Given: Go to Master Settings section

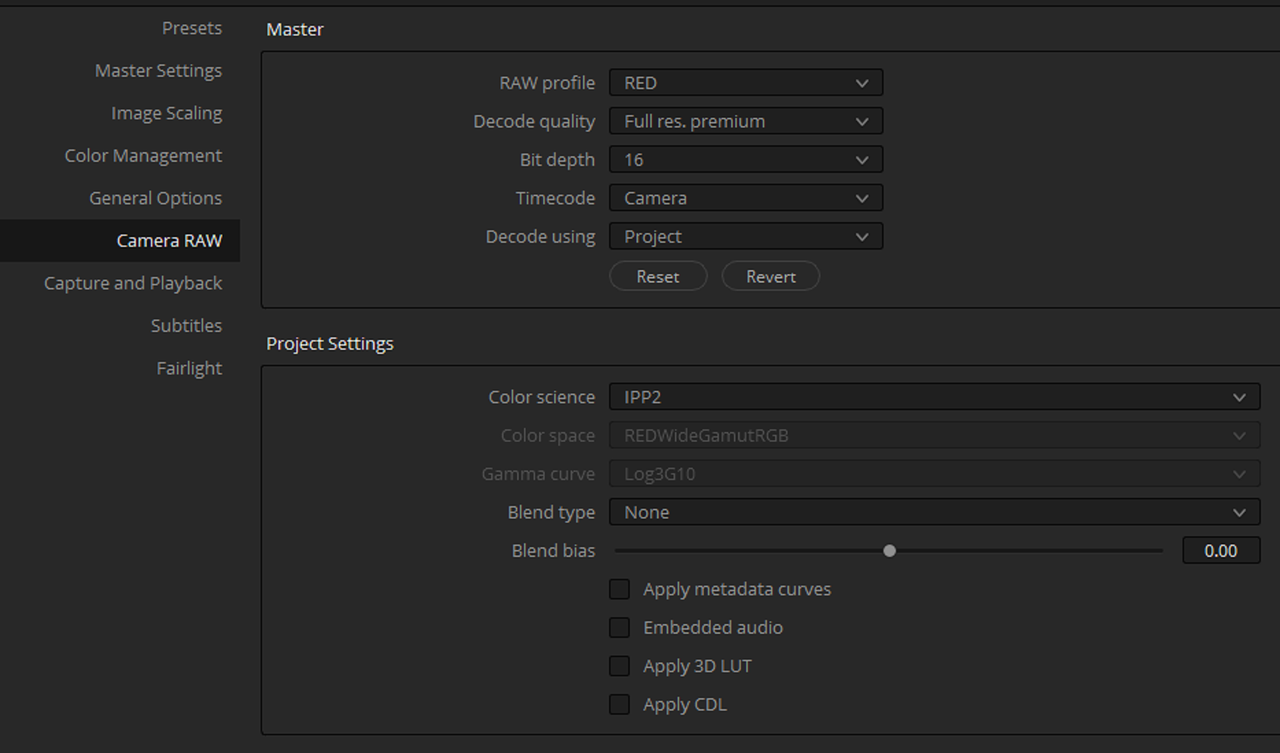Looking at the screenshot, I should point(158,71).
